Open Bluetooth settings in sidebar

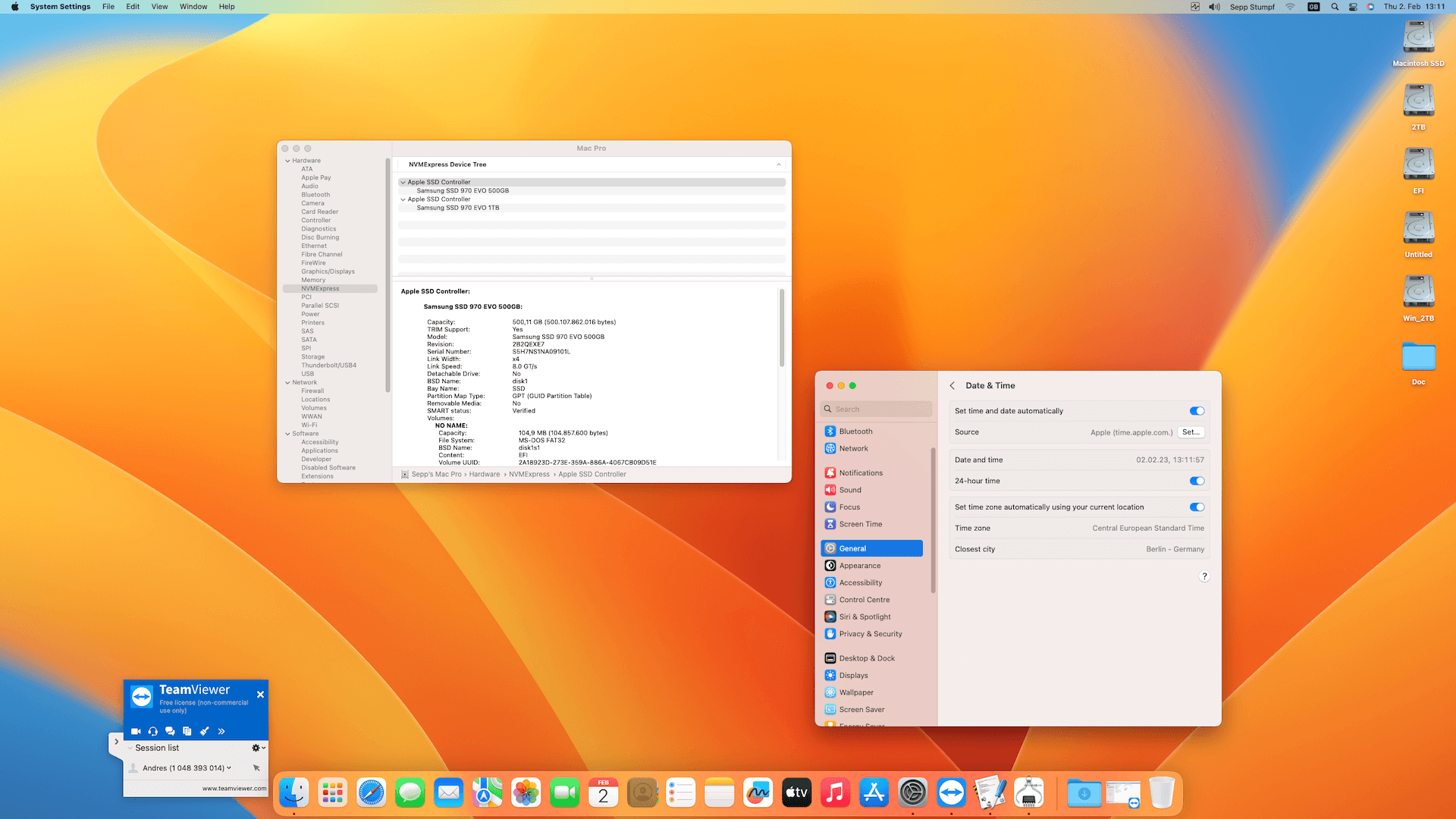pyautogui.click(x=855, y=431)
